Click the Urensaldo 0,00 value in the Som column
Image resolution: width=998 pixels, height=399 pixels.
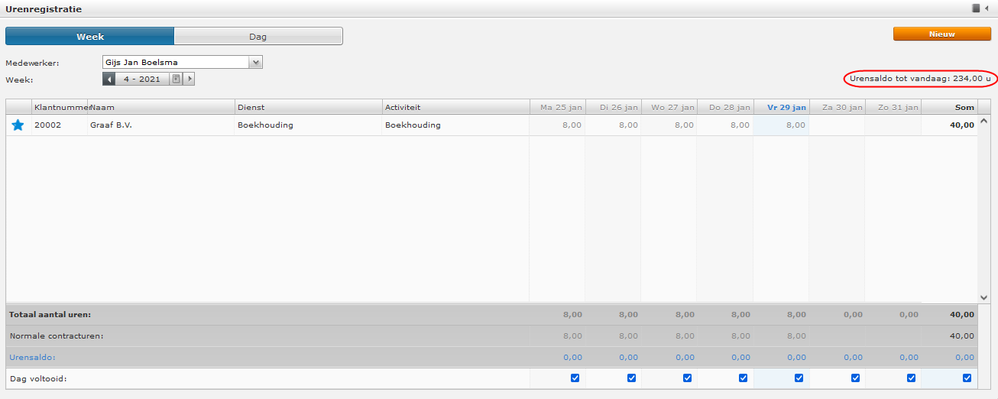(x=964, y=357)
